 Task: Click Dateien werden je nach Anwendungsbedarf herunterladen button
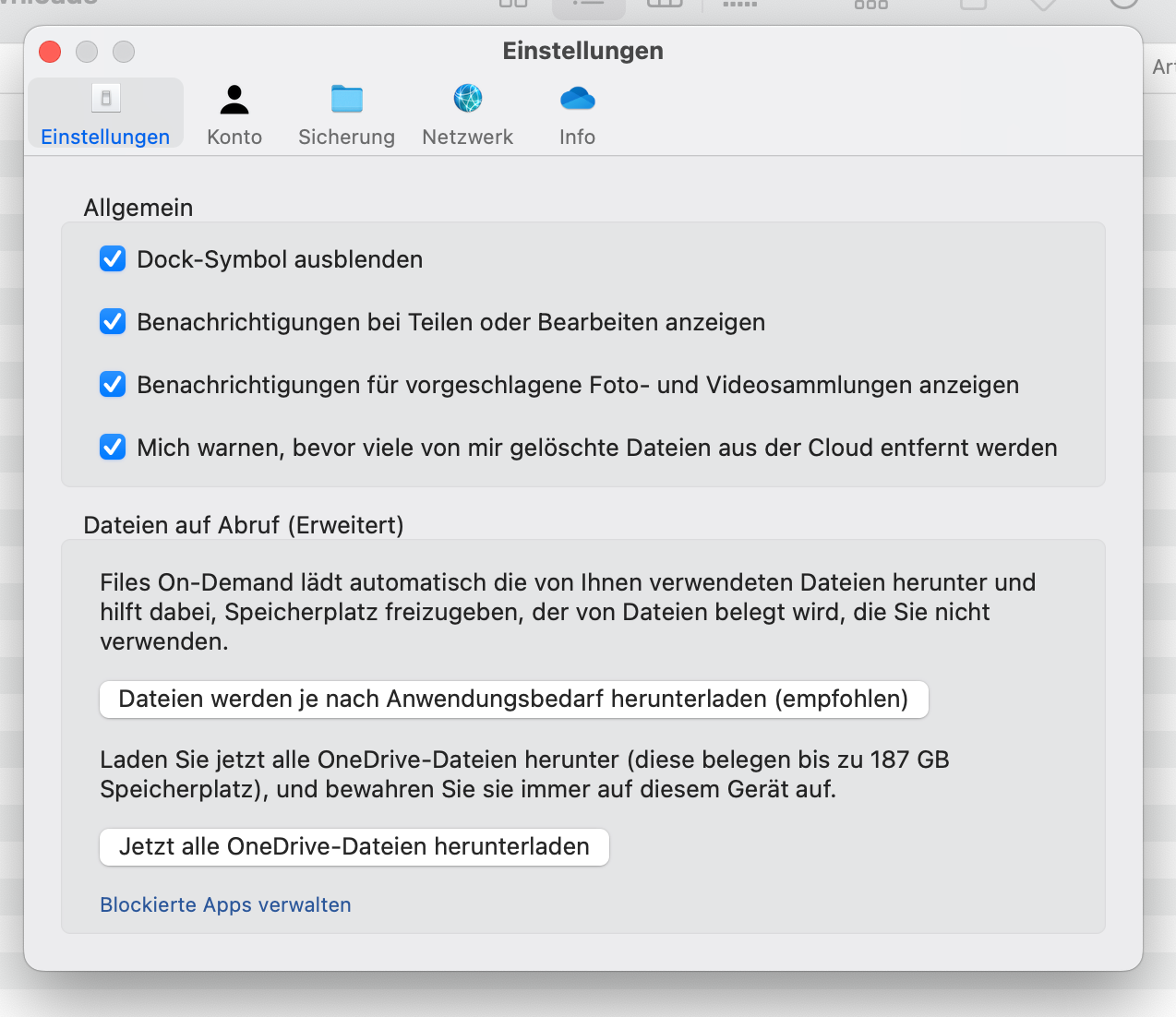pyautogui.click(x=514, y=699)
